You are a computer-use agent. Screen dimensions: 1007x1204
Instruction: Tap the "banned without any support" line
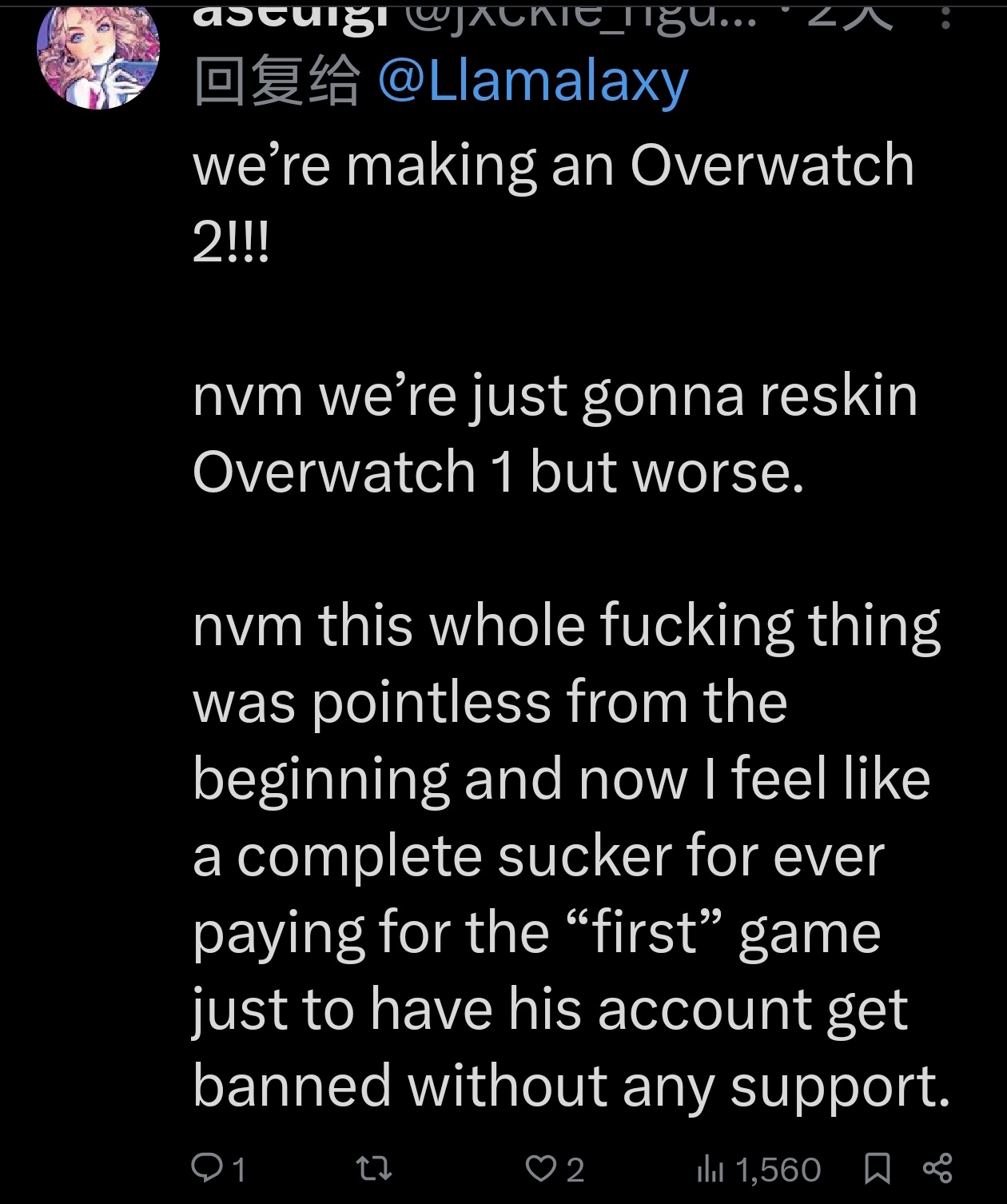click(571, 1086)
